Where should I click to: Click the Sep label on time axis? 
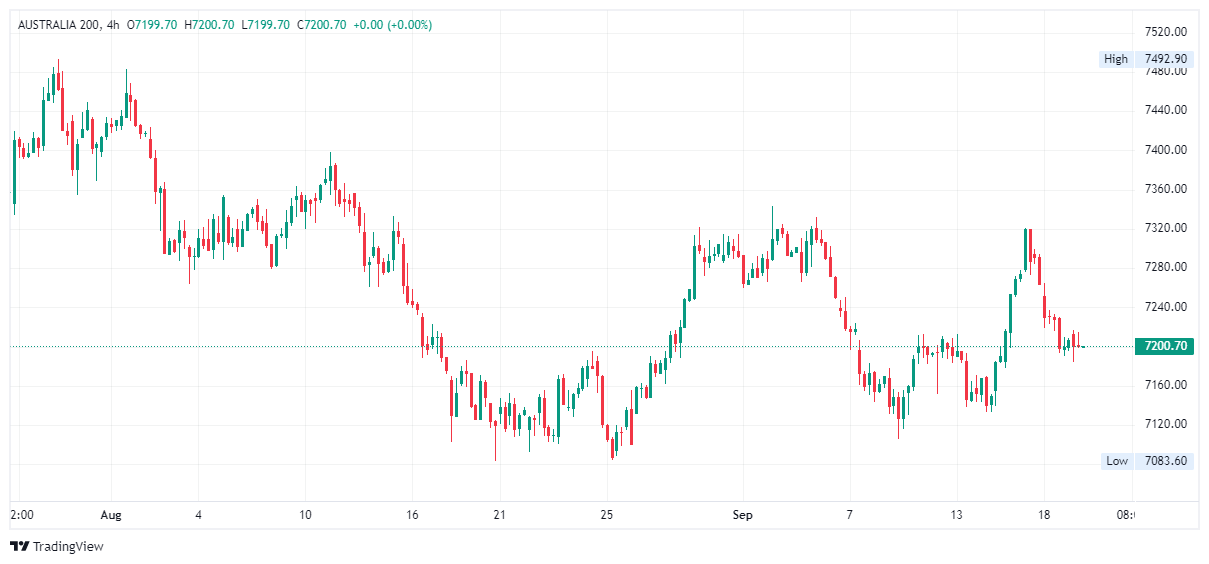[x=742, y=515]
